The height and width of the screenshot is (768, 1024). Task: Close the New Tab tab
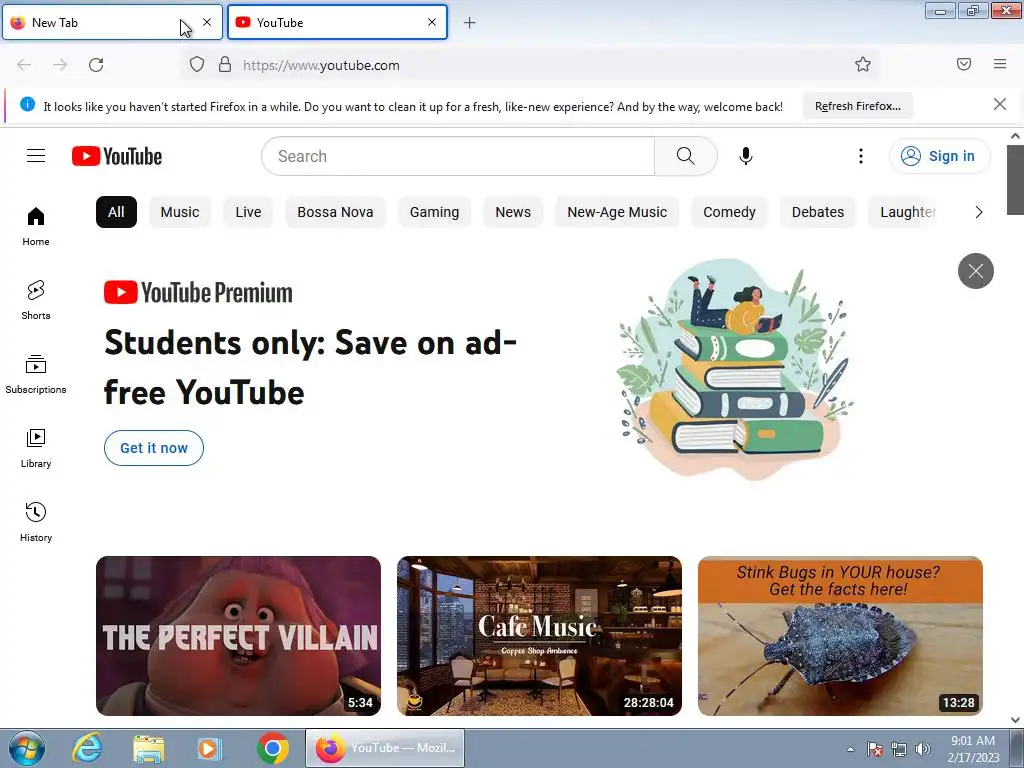pos(207,22)
